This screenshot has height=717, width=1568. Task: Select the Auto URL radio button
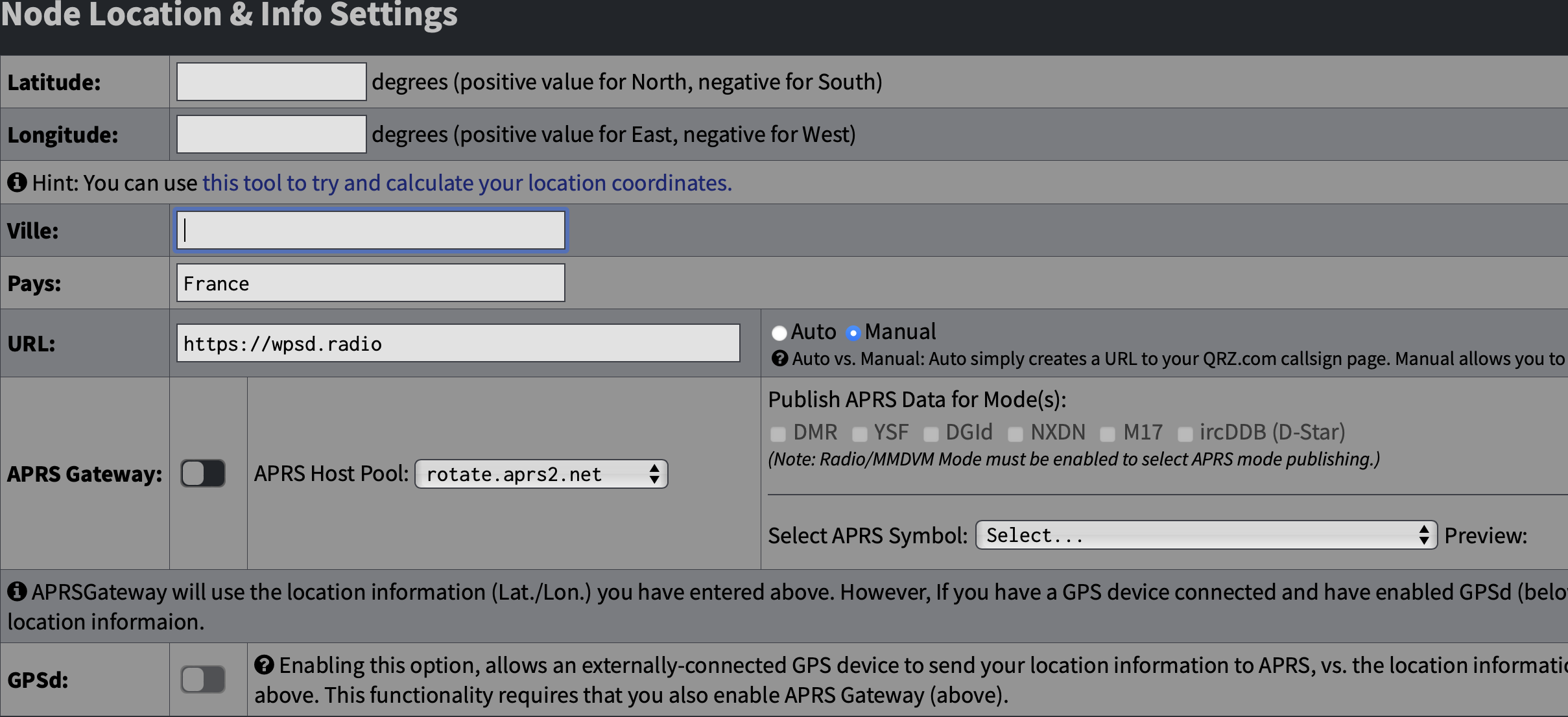[779, 332]
